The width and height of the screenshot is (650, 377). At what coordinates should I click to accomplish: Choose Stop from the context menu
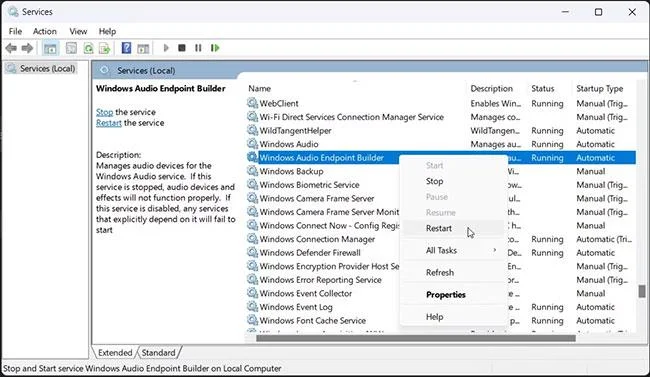coord(454,181)
